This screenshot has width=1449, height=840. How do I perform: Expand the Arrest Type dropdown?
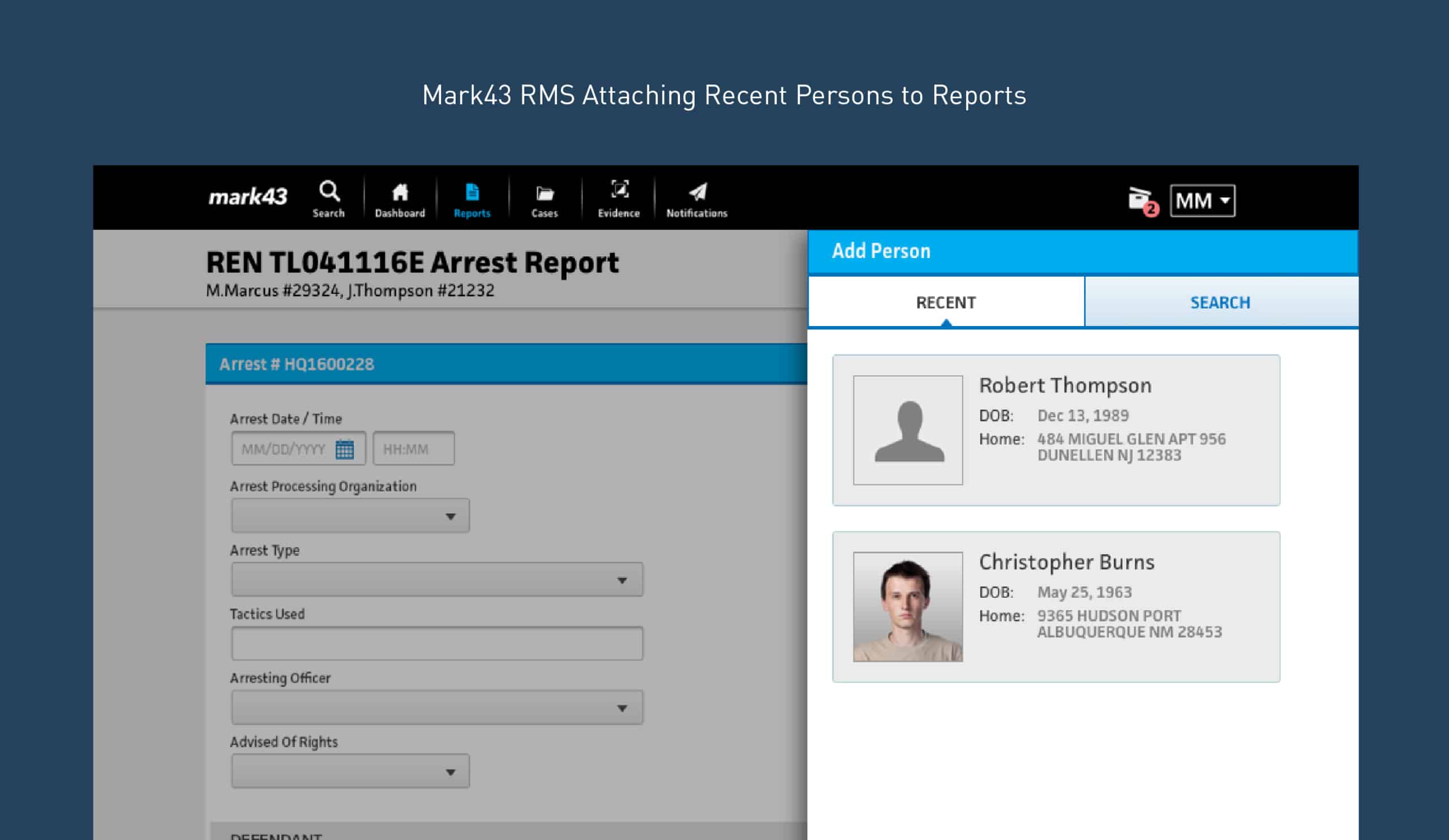coord(436,580)
